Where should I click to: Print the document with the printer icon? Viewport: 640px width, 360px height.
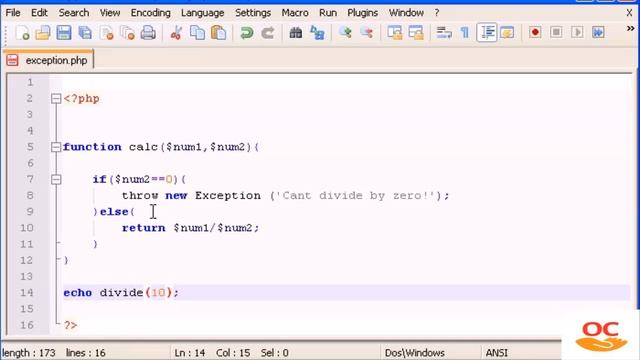pyautogui.click(x=148, y=33)
